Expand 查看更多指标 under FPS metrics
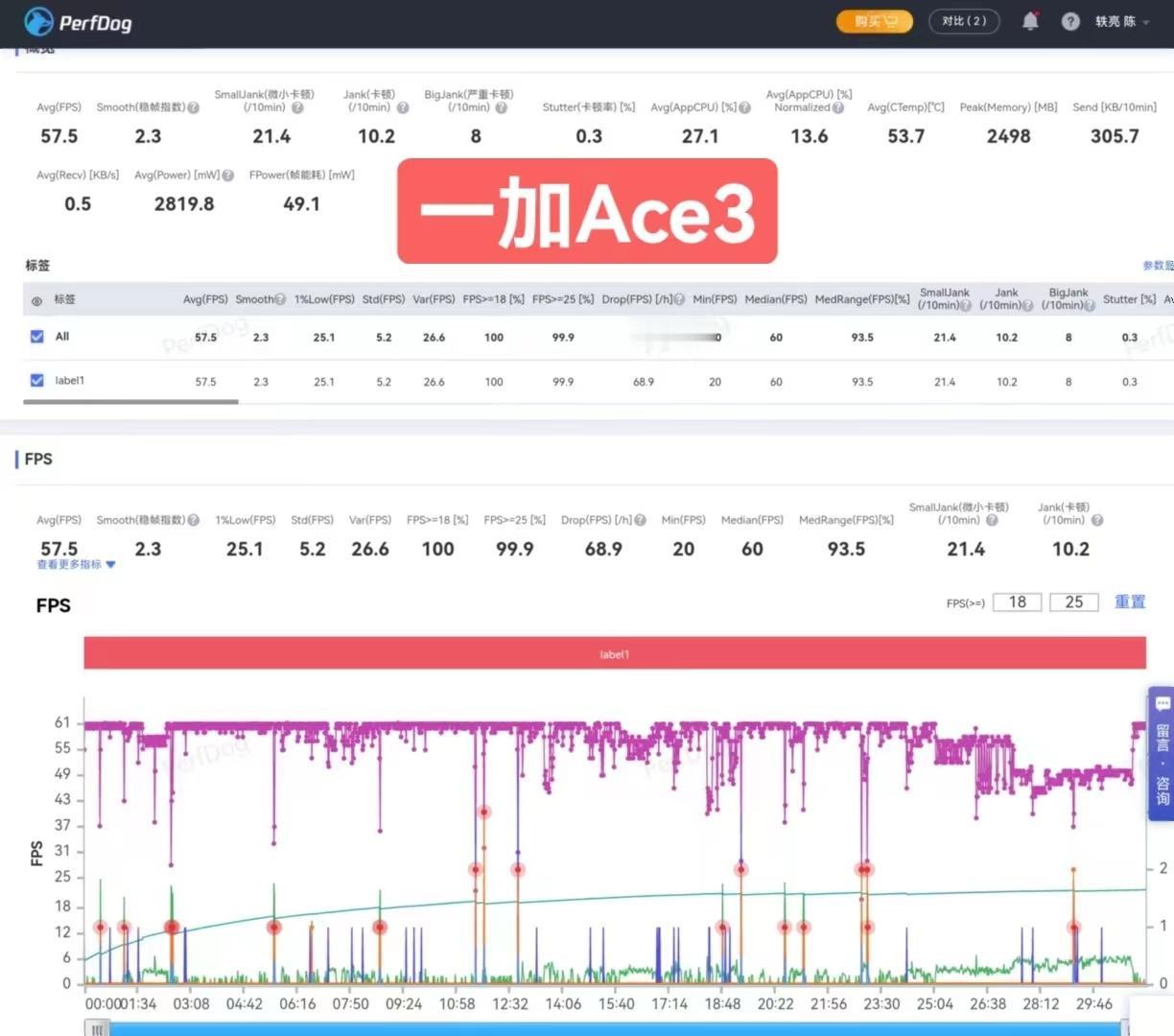This screenshot has width=1174, height=1036. coord(76,564)
